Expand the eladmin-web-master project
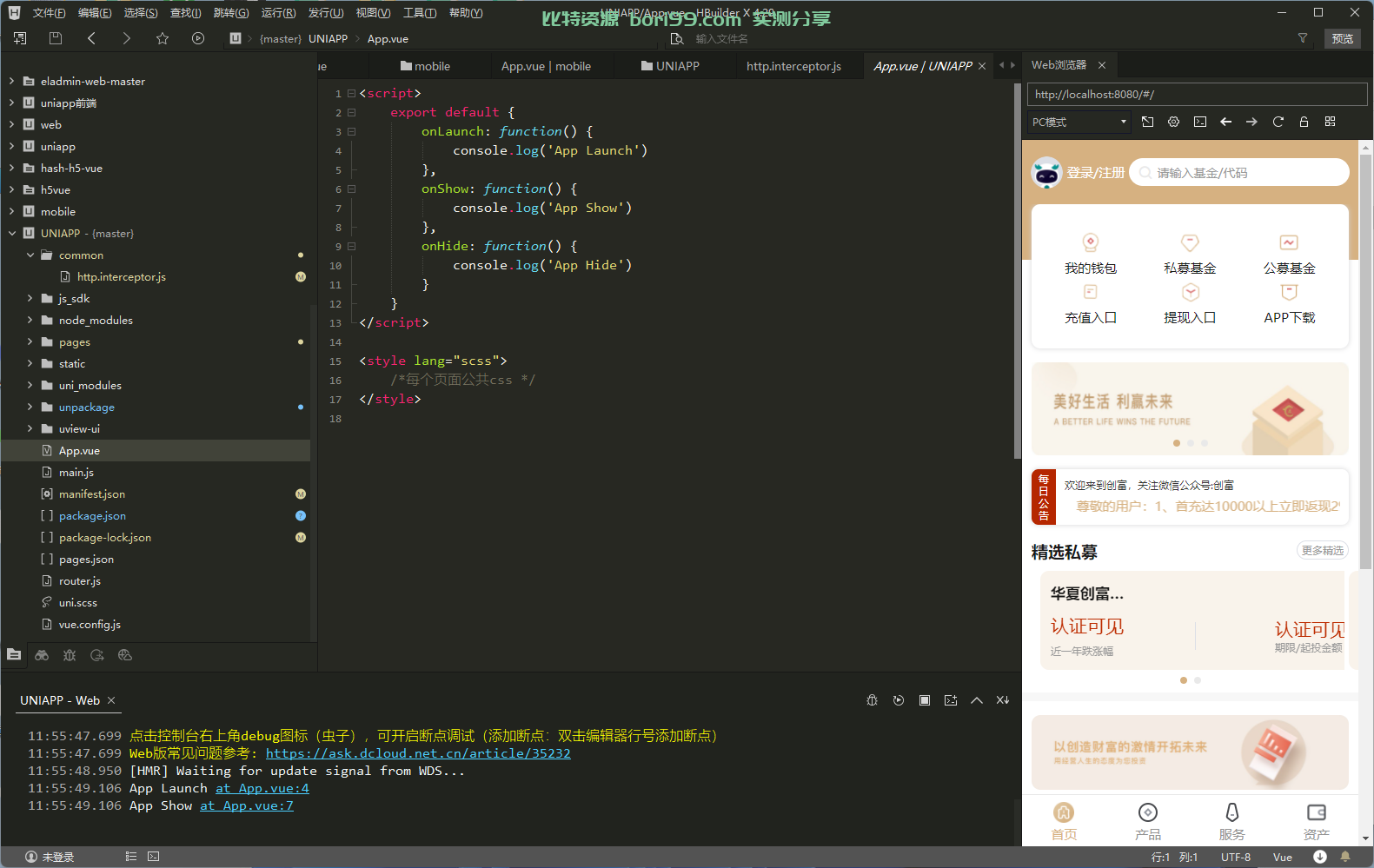Viewport: 1374px width, 868px height. (x=11, y=81)
